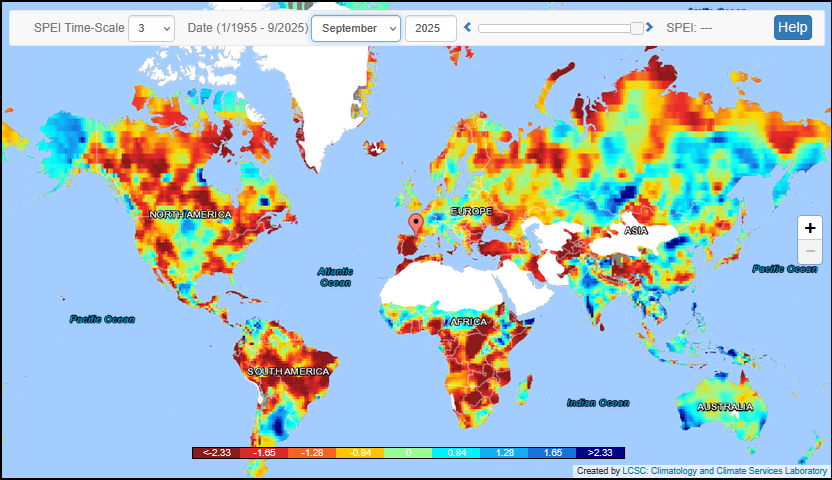The height and width of the screenshot is (480, 832).
Task: Open the Help button
Action: click(793, 28)
